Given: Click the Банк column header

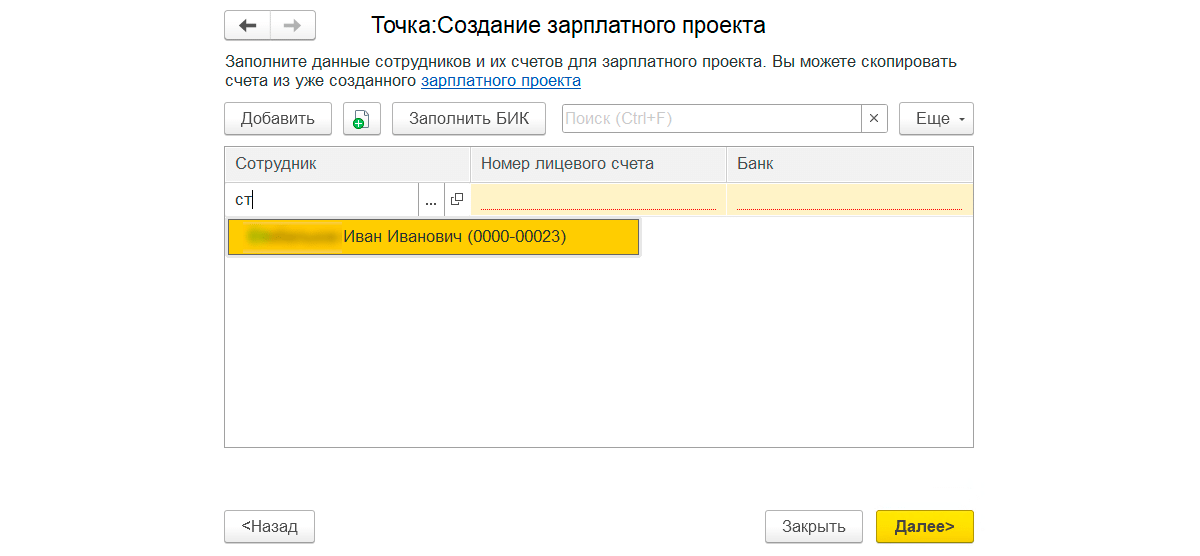Looking at the screenshot, I should tap(849, 164).
